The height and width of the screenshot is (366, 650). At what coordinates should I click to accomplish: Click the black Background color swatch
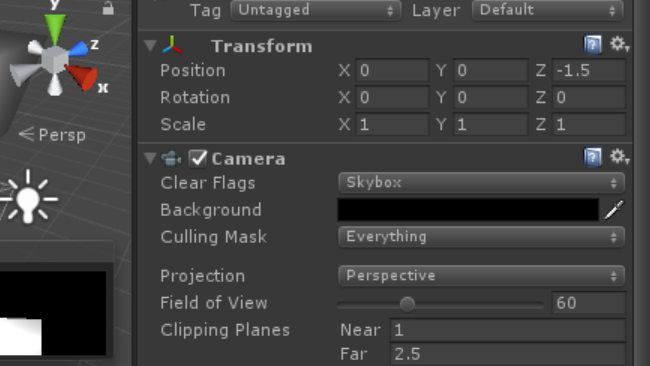click(468, 210)
